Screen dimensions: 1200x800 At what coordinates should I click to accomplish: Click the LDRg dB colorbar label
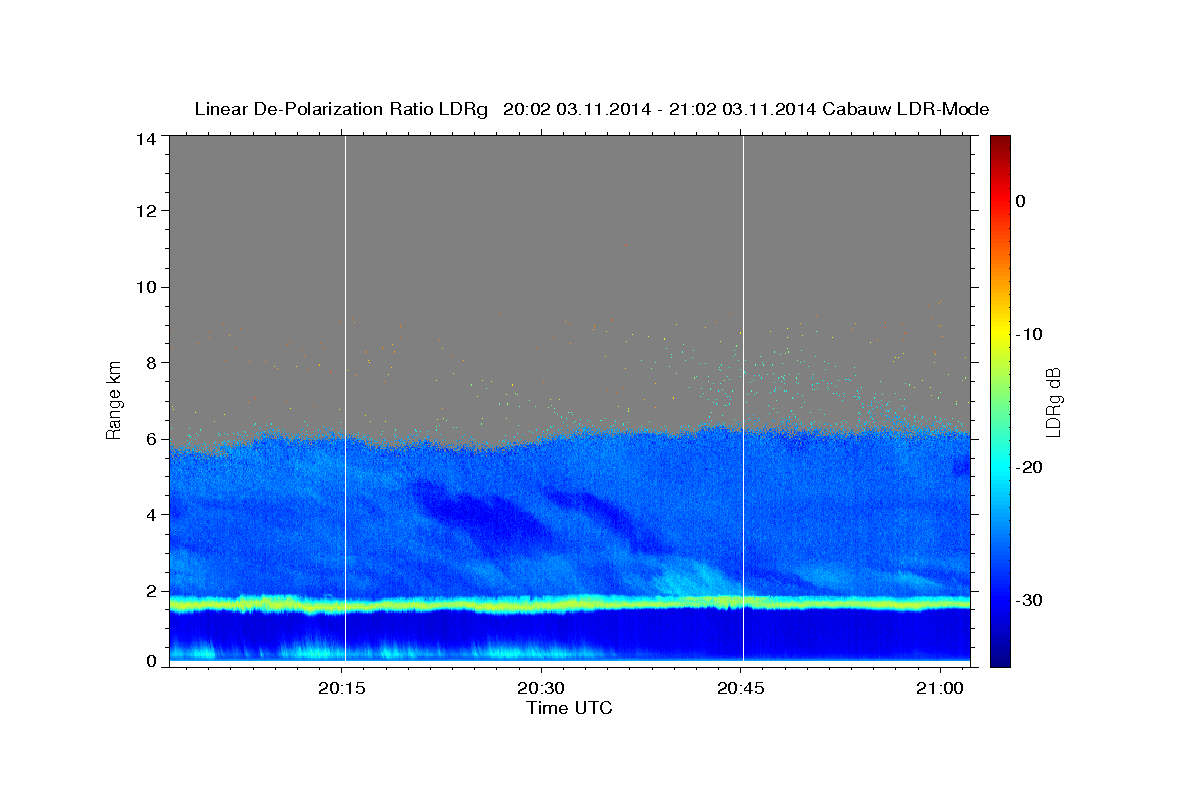(1053, 401)
